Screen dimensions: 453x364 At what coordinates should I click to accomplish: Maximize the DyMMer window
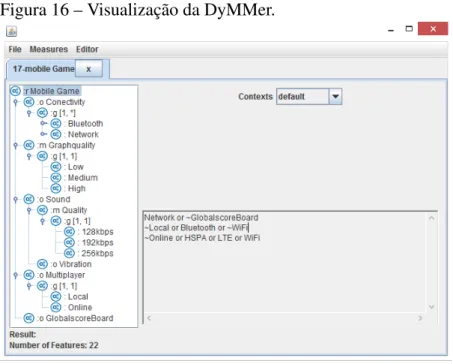click(409, 29)
